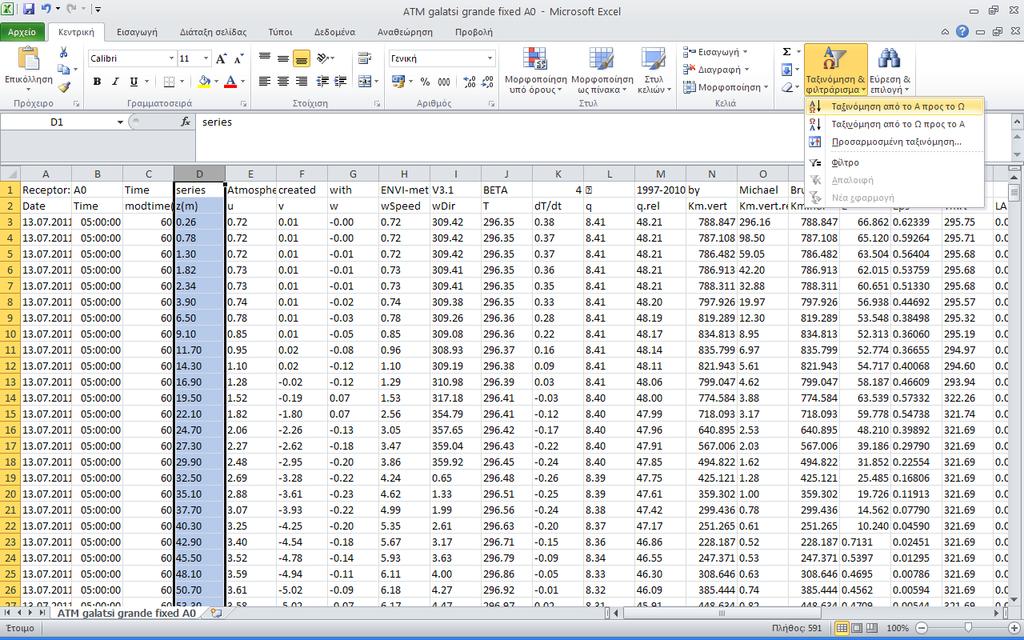Click the zoom slider handle

click(967, 628)
